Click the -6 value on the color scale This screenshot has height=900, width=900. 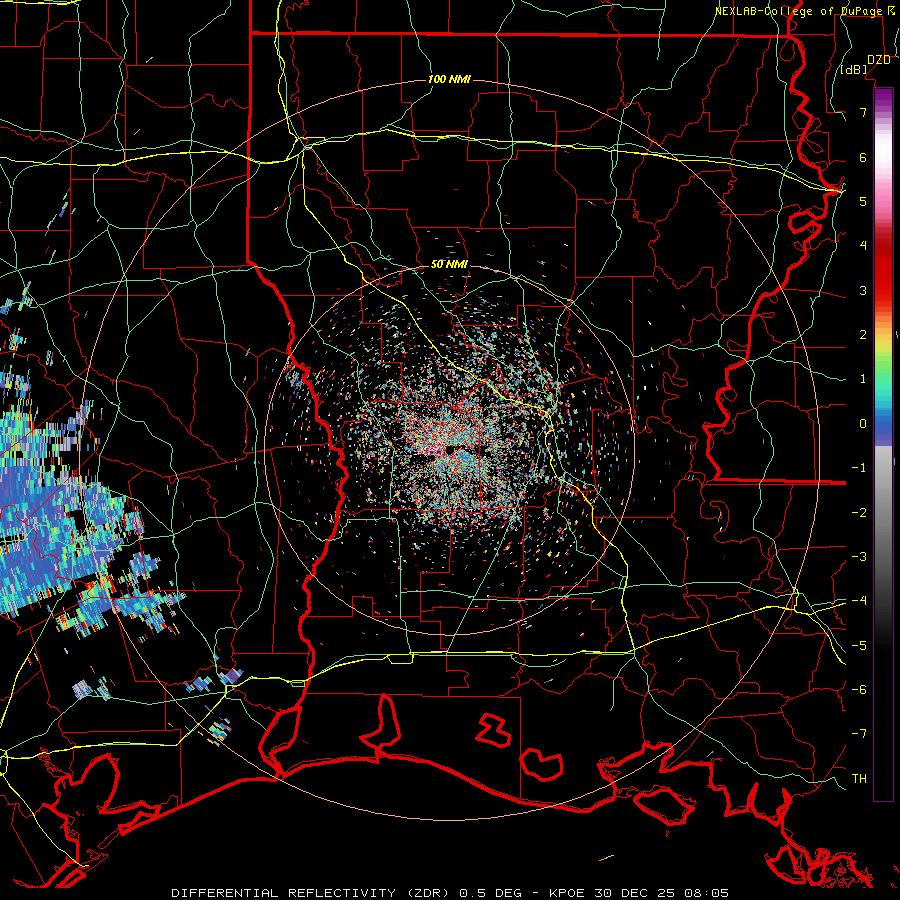pyautogui.click(x=859, y=690)
